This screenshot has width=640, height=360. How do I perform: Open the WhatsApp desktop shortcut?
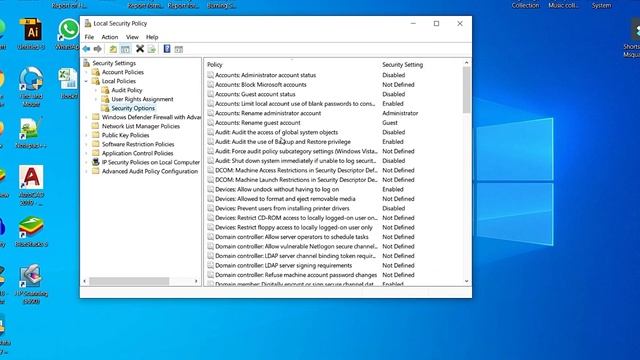69,29
